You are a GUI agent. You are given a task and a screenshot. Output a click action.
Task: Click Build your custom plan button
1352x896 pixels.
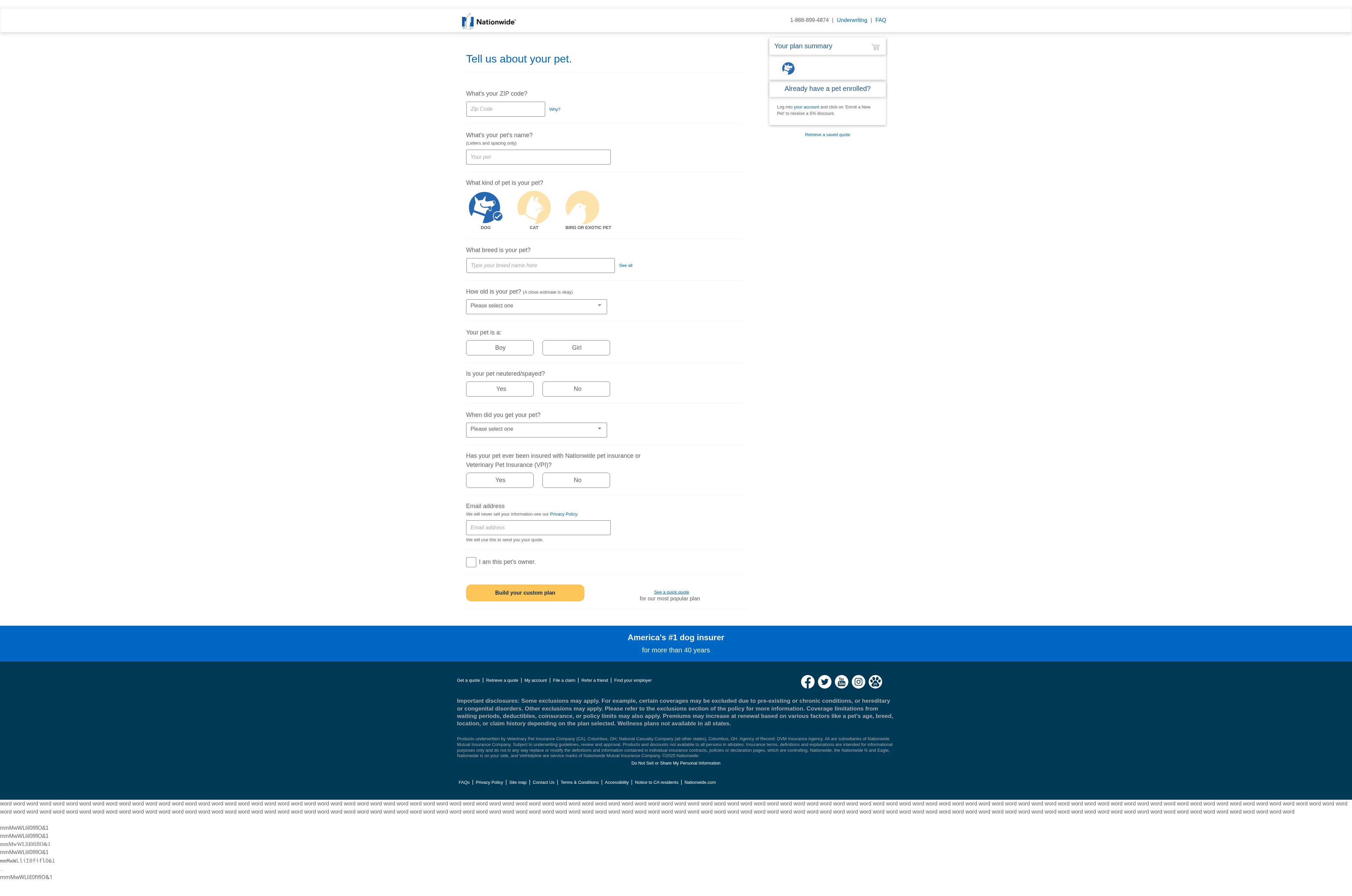[x=525, y=593]
